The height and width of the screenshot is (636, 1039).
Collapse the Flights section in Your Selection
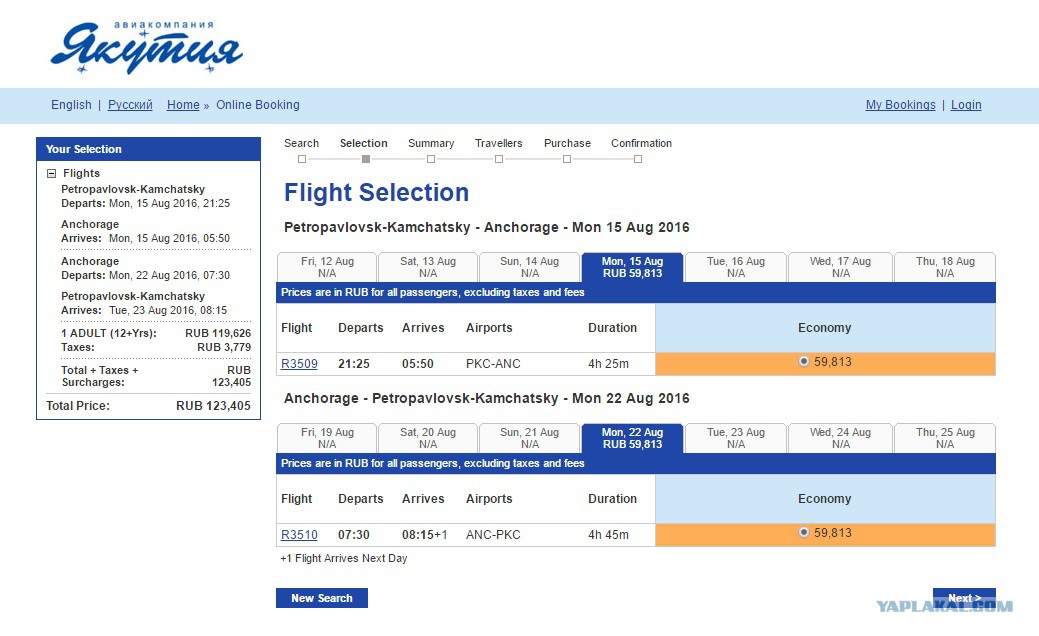(x=51, y=174)
